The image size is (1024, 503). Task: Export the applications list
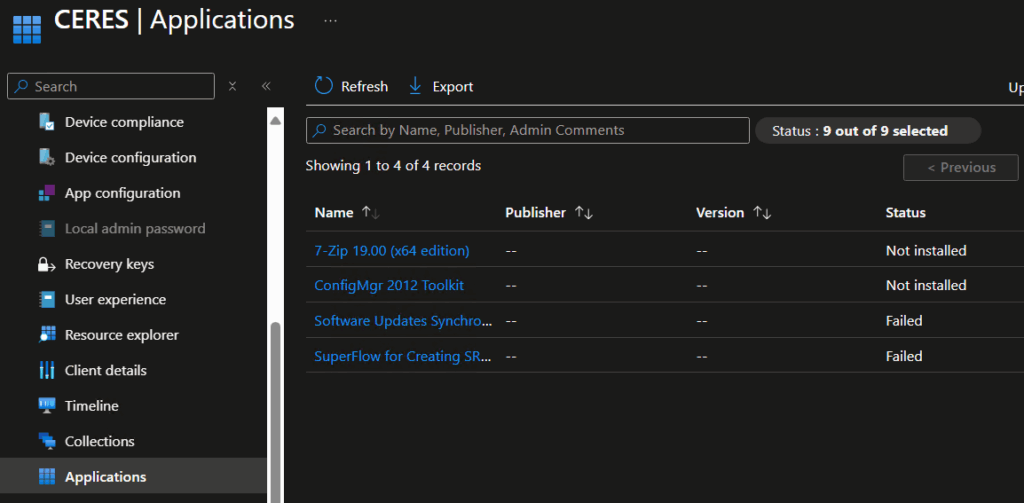tap(441, 87)
